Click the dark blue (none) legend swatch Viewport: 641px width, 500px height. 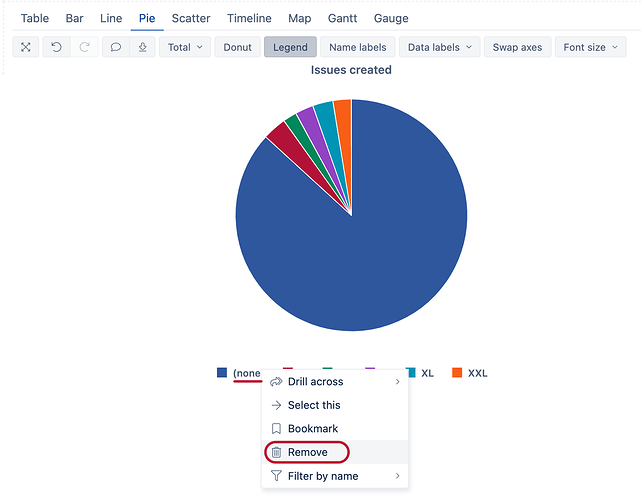pyautogui.click(x=222, y=373)
